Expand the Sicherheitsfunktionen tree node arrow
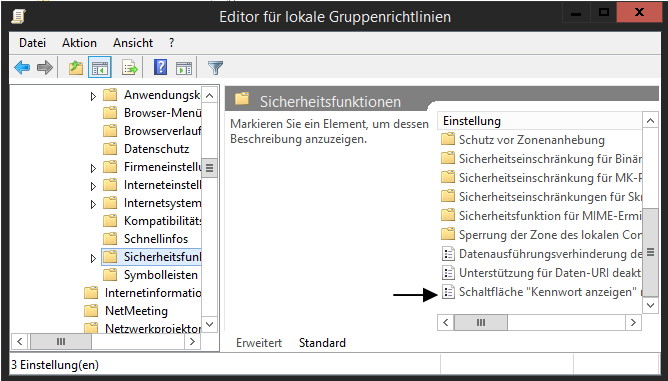The width and height of the screenshot is (668, 381). click(93, 258)
